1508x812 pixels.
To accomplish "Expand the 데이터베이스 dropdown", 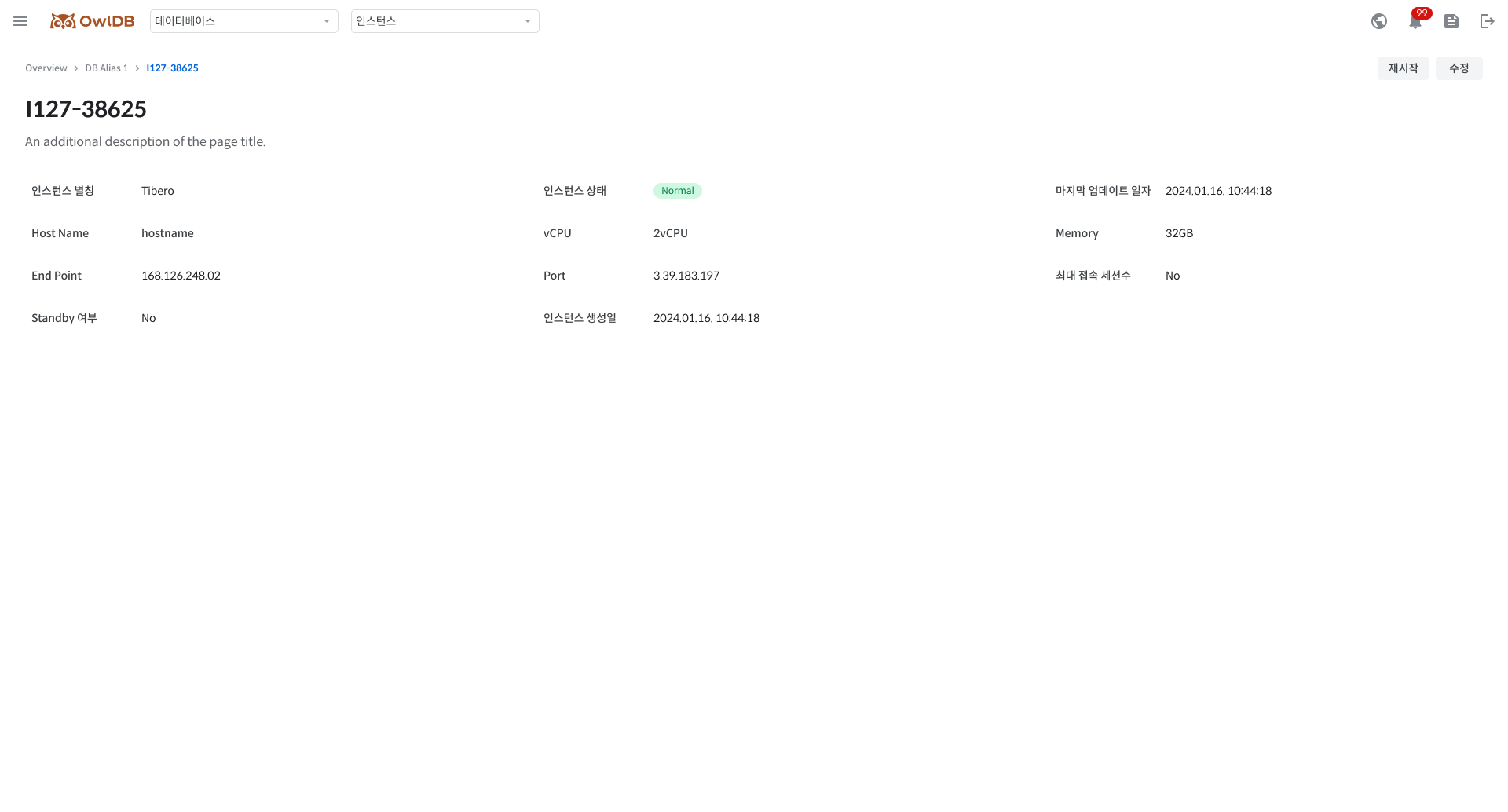I will coord(243,21).
